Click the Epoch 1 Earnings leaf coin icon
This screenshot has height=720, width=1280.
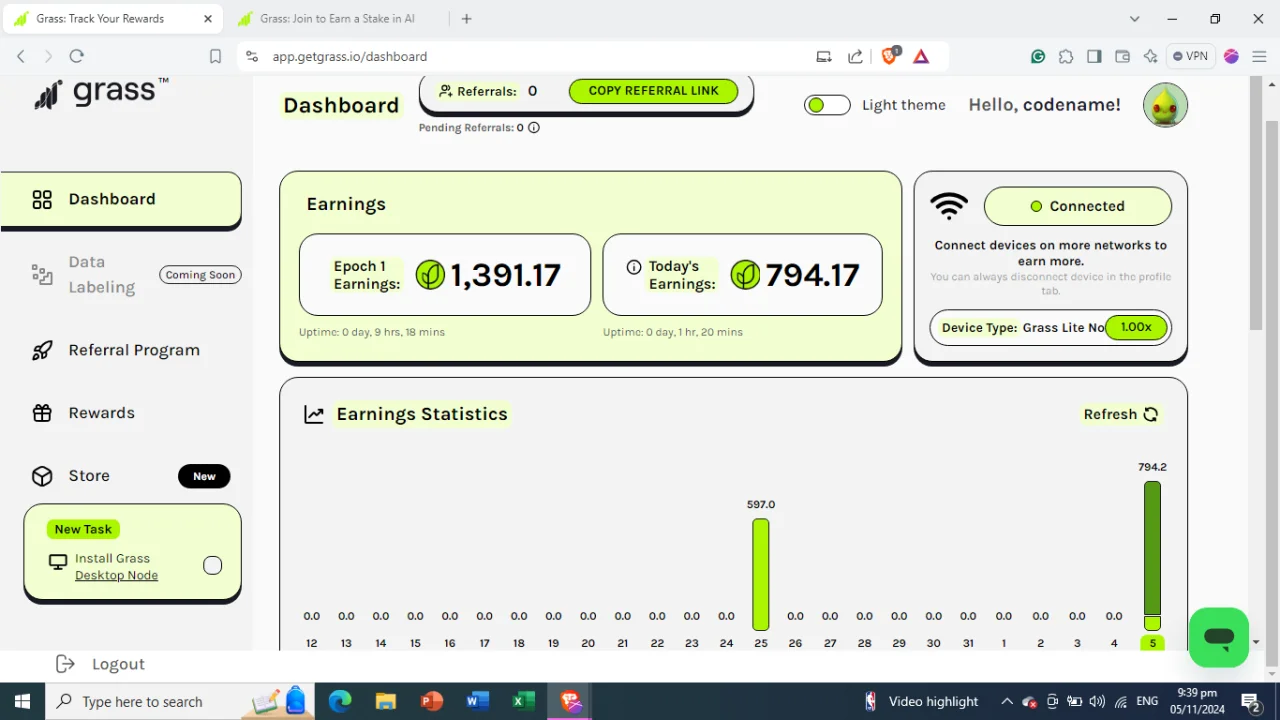click(x=430, y=274)
